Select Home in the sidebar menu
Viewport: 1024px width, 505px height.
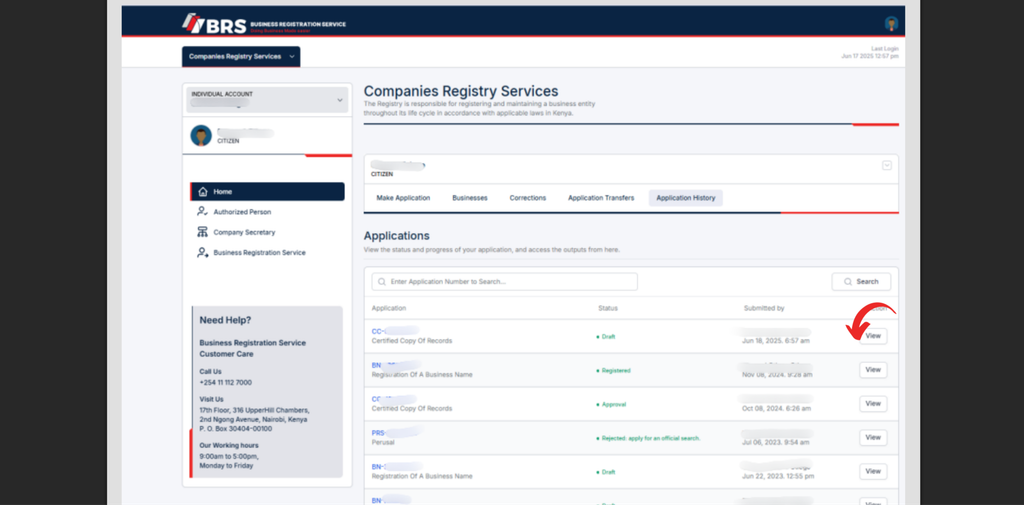pos(267,191)
